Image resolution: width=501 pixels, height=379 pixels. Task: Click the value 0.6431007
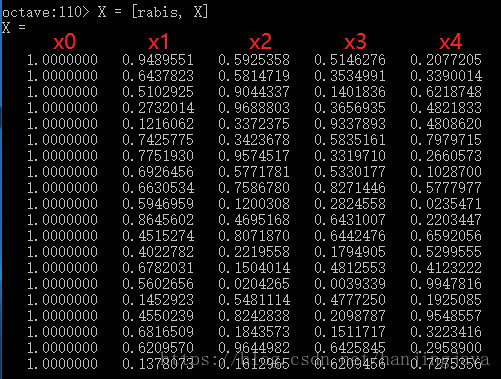coord(350,220)
